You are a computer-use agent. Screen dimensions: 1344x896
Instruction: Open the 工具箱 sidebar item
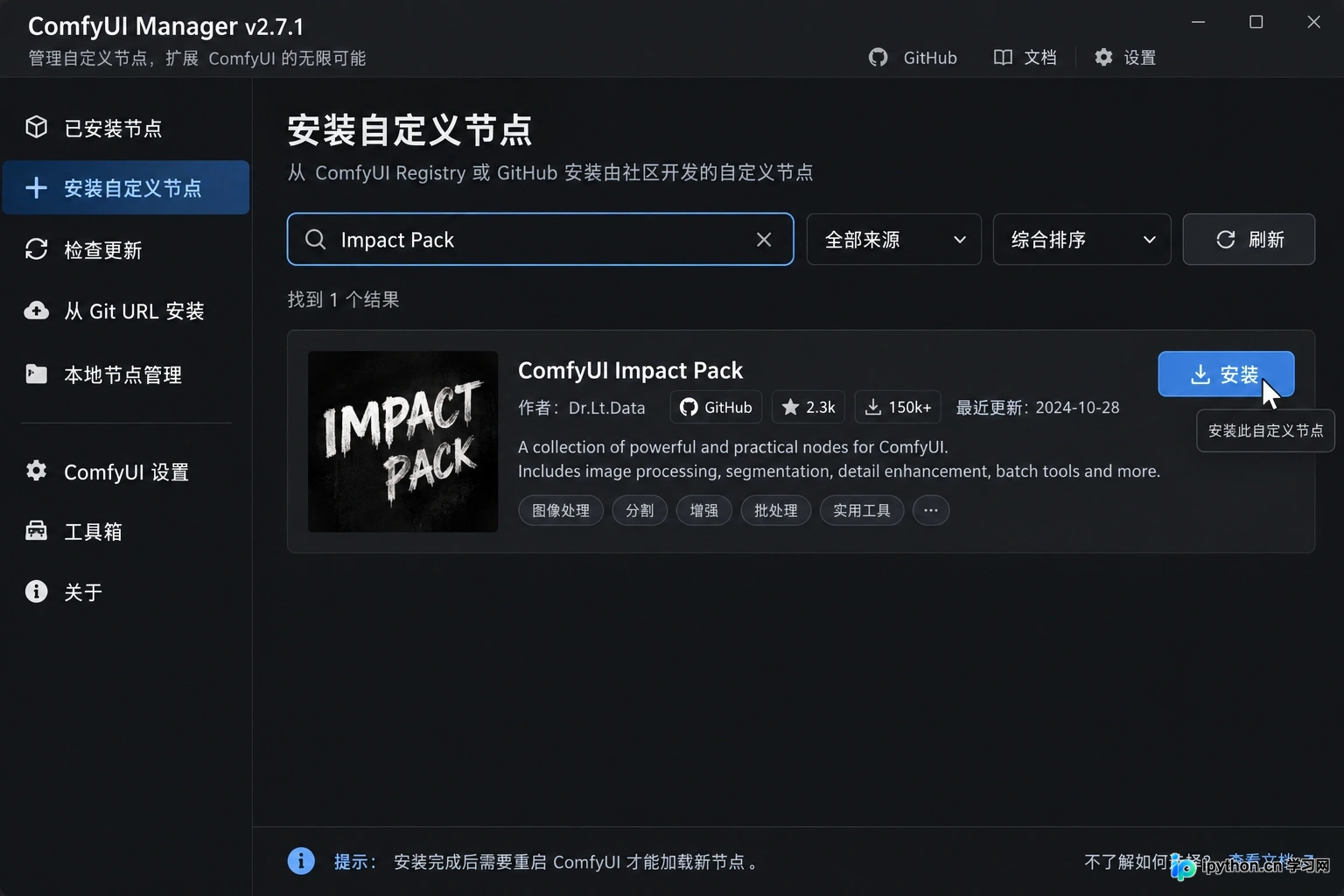pyautogui.click(x=126, y=531)
